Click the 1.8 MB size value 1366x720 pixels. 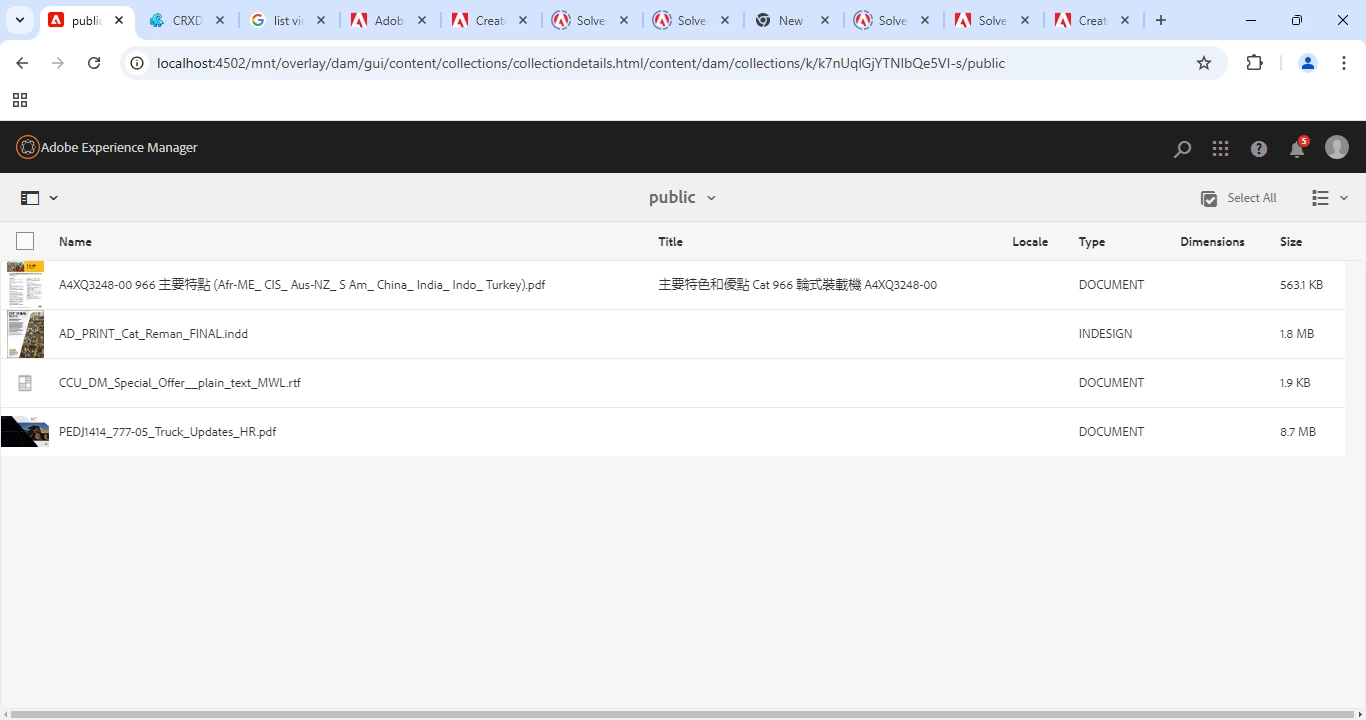pos(1297,334)
